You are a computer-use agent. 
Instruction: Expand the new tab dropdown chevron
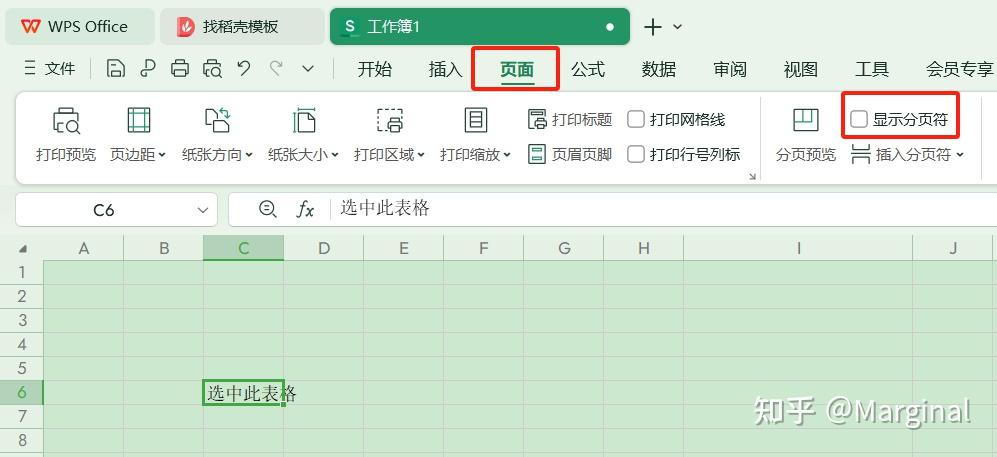pyautogui.click(x=677, y=27)
